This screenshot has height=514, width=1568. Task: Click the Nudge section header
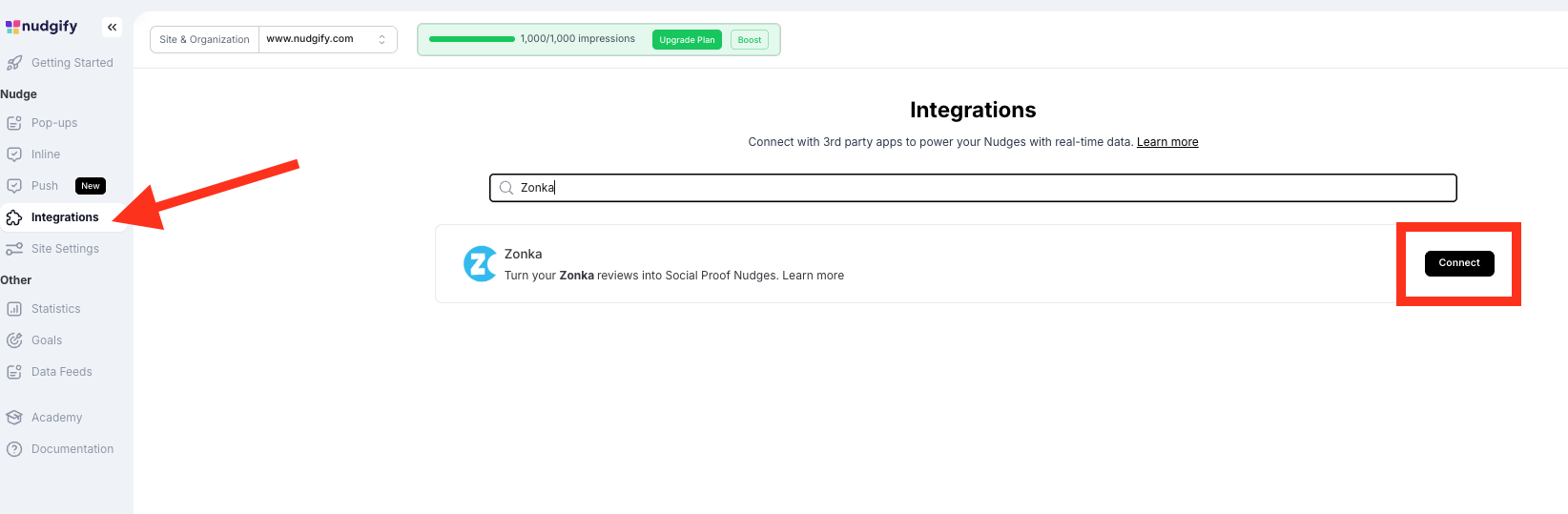tap(19, 94)
